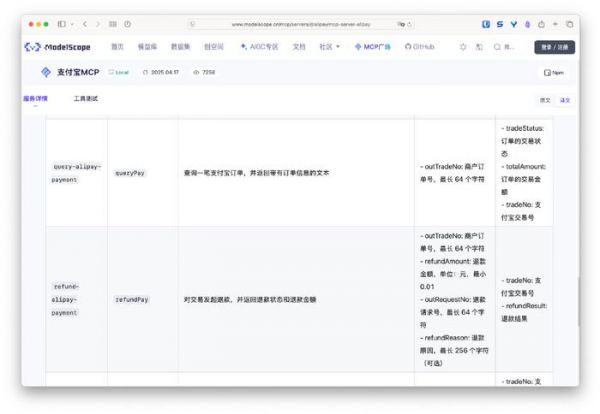This screenshot has width=600, height=414.
Task: Go back with Safari back arrow
Action: (x=84, y=24)
